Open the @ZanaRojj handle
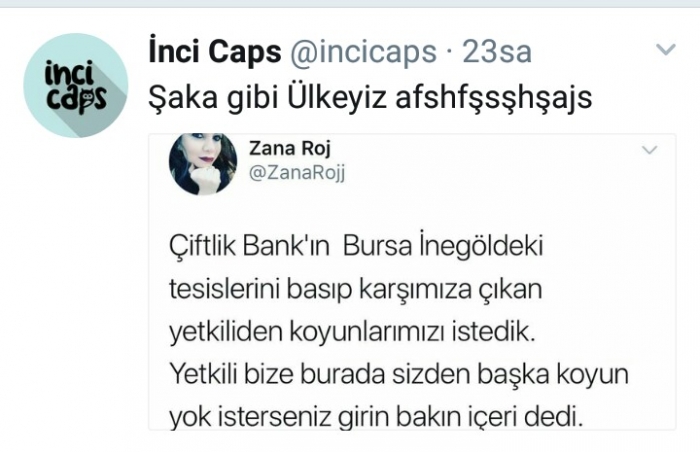Viewport: 700px width, 452px height. [x=297, y=173]
